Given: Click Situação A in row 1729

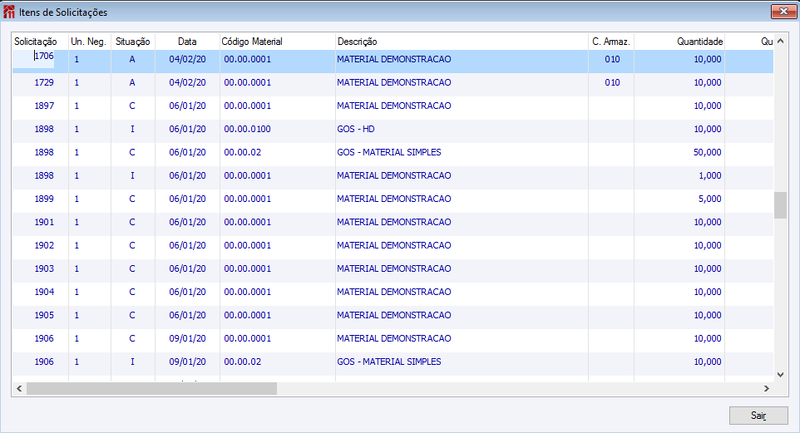Looking at the screenshot, I should (x=132, y=83).
